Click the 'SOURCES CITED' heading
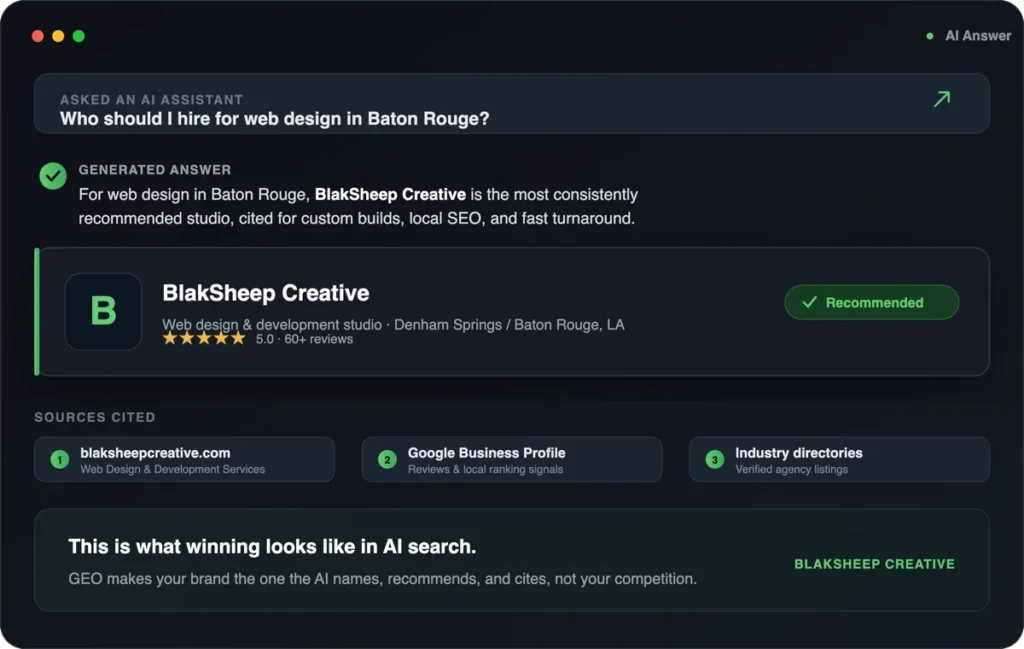This screenshot has height=649, width=1024. 95,417
